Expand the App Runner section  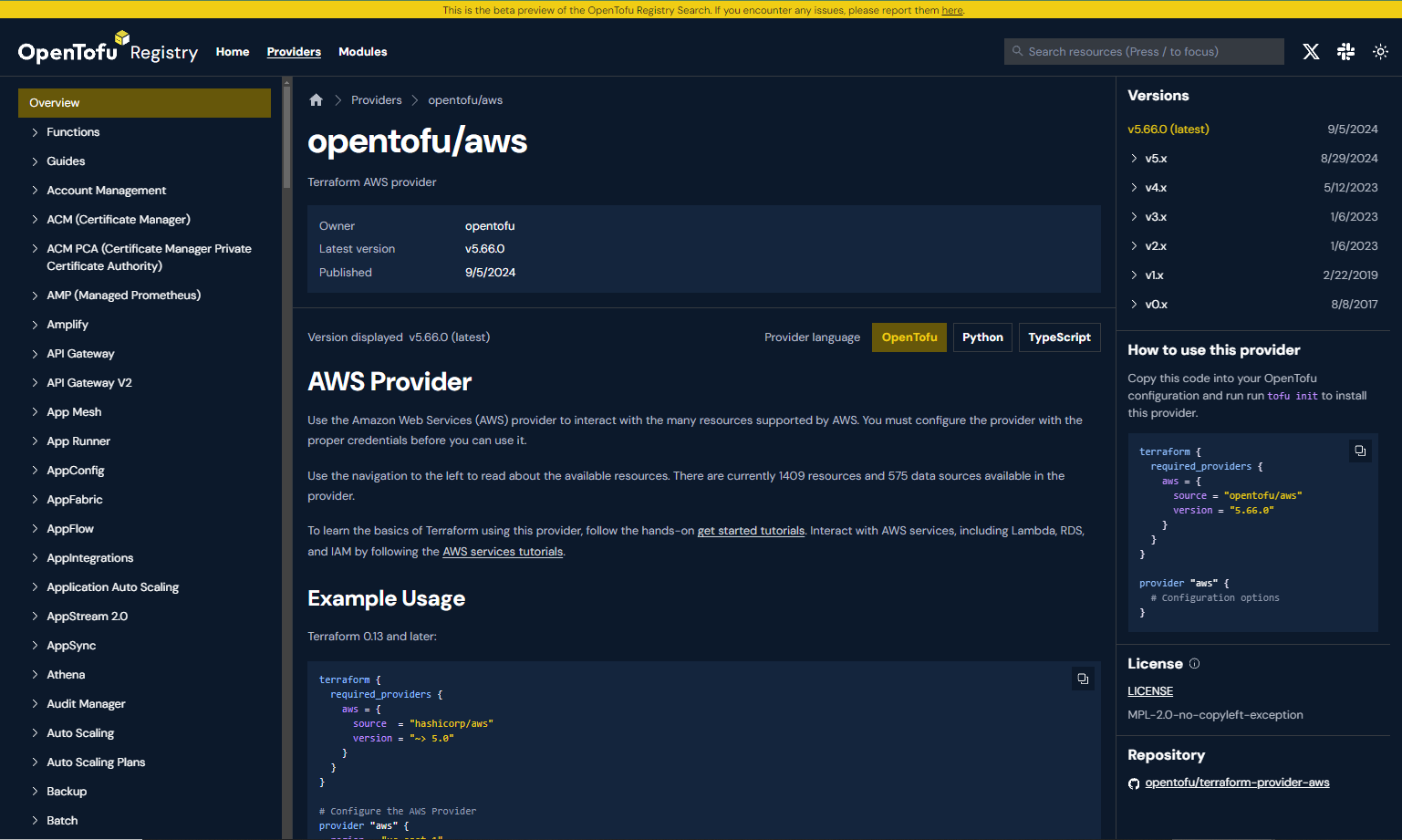pos(78,441)
